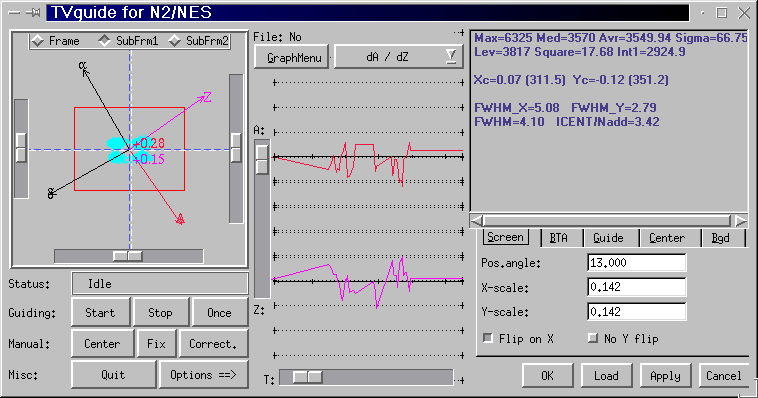The image size is (758, 398).
Task: Click the Correct. button
Action: [x=213, y=343]
